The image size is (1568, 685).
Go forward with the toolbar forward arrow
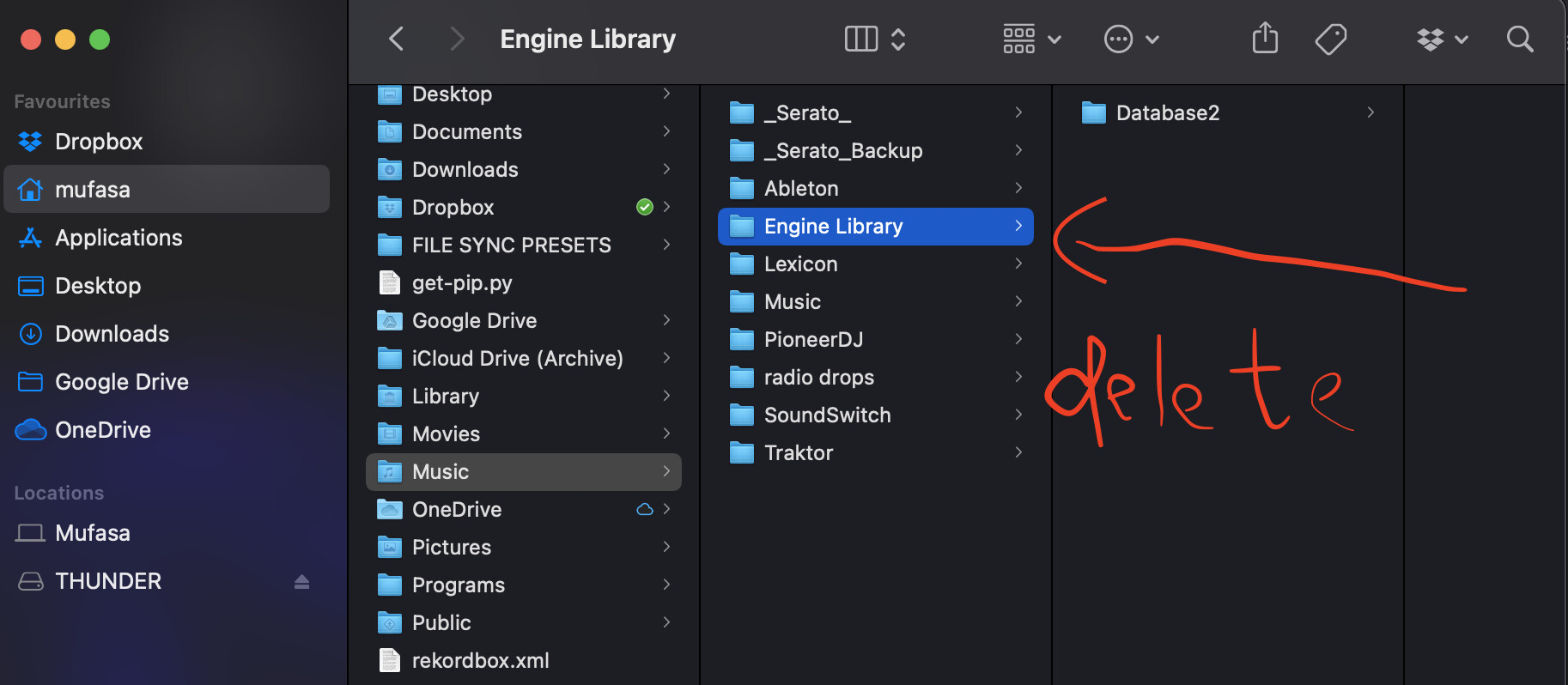pyautogui.click(x=457, y=39)
